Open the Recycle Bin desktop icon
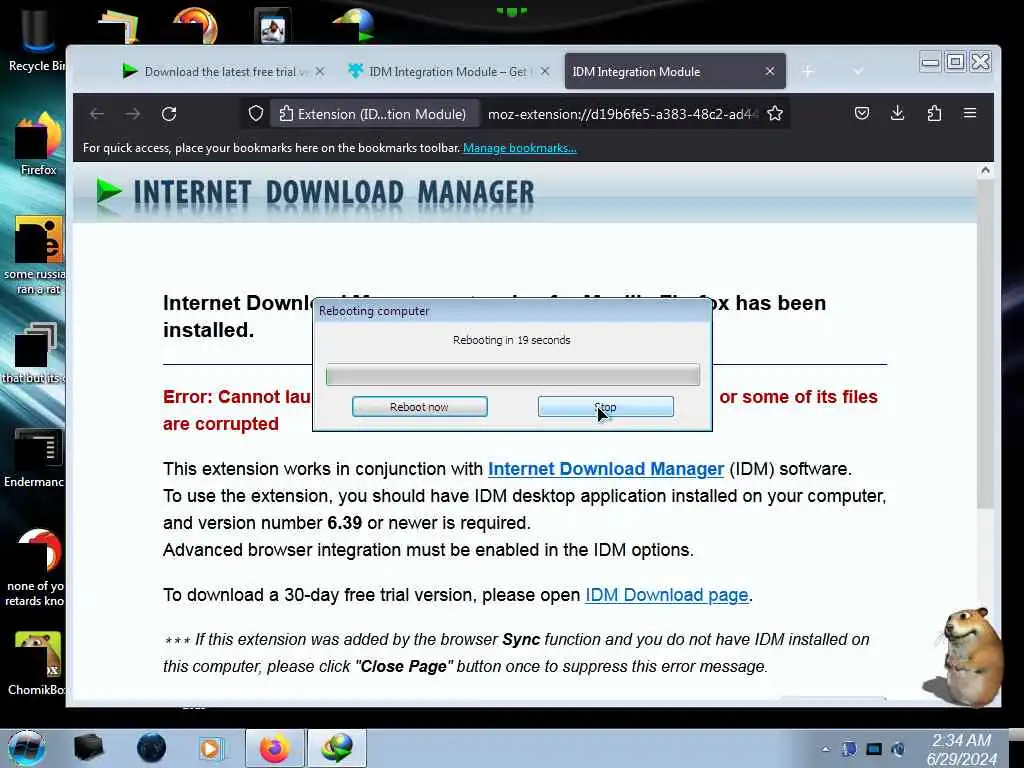The image size is (1024, 768). tap(37, 39)
